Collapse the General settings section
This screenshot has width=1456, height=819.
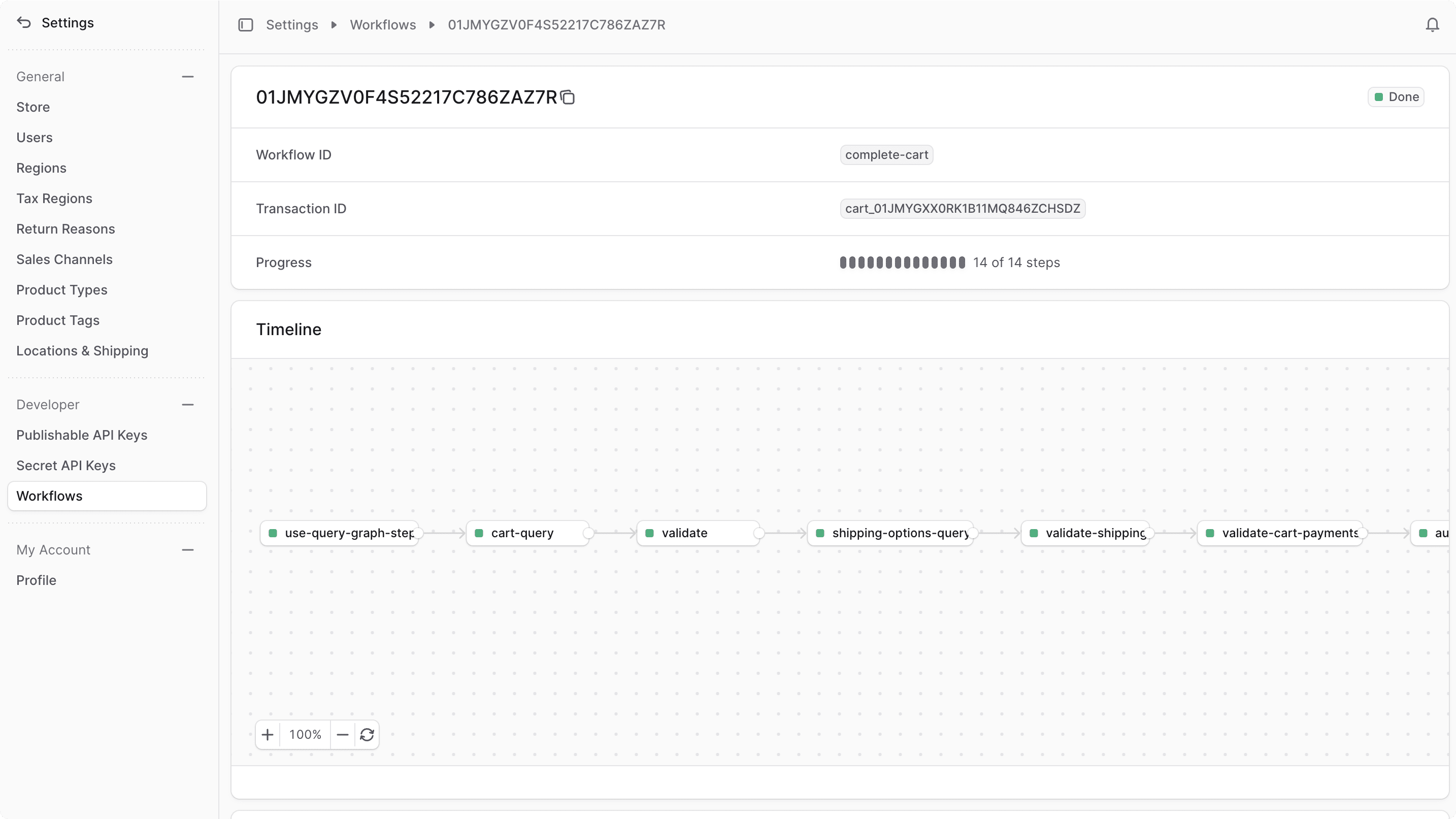[x=188, y=76]
